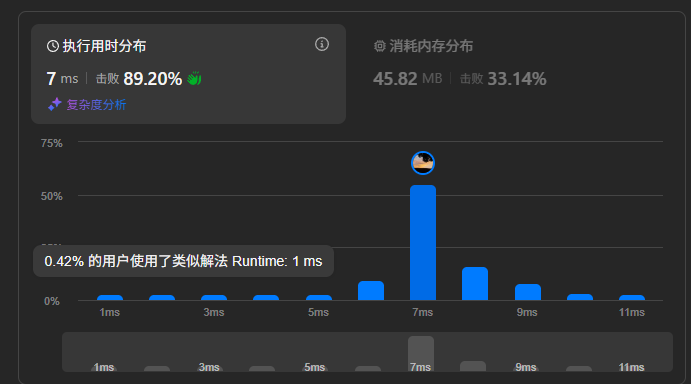This screenshot has width=691, height=384.
Task: Click the 75% axis label
Action: (52, 143)
